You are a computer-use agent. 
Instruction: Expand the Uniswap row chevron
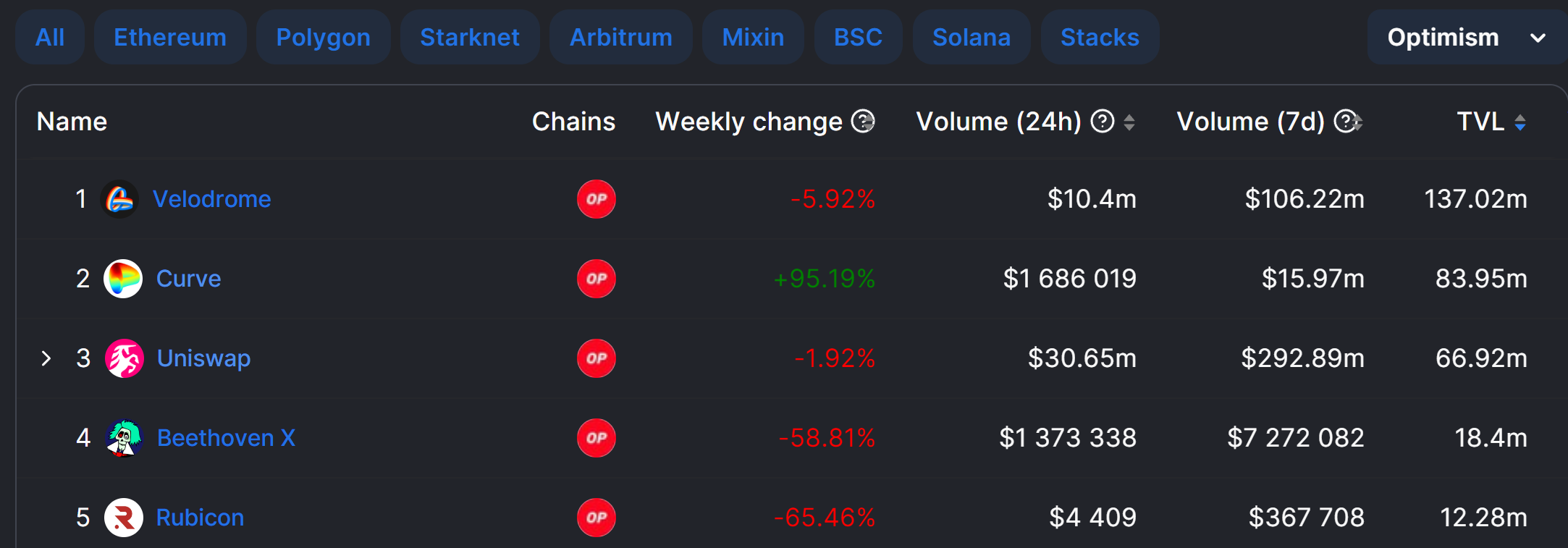[46, 358]
